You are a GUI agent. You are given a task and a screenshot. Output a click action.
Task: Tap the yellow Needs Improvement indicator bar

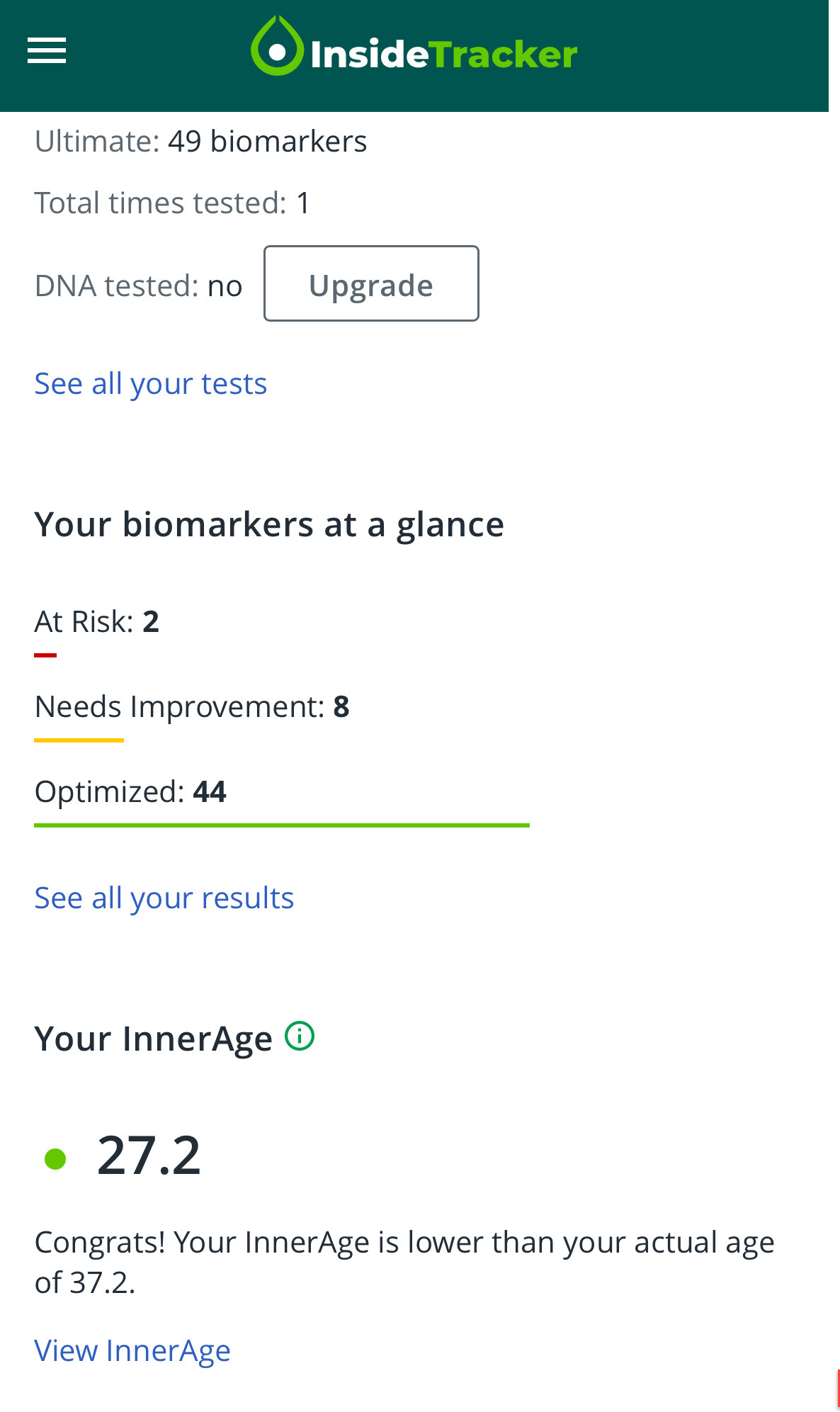tap(79, 740)
